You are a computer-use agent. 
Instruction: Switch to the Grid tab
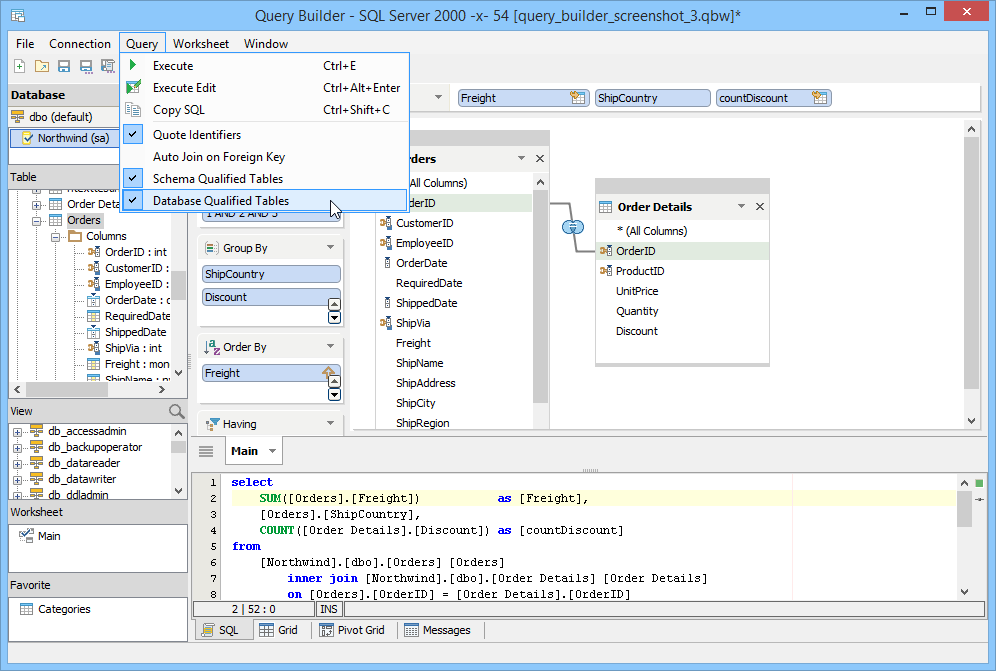click(279, 630)
